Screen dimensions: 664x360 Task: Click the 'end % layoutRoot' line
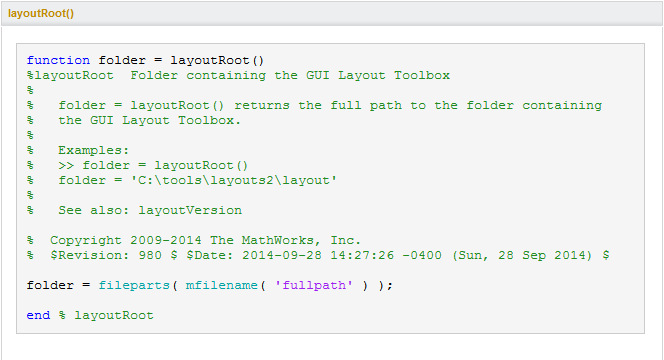[x=90, y=316]
